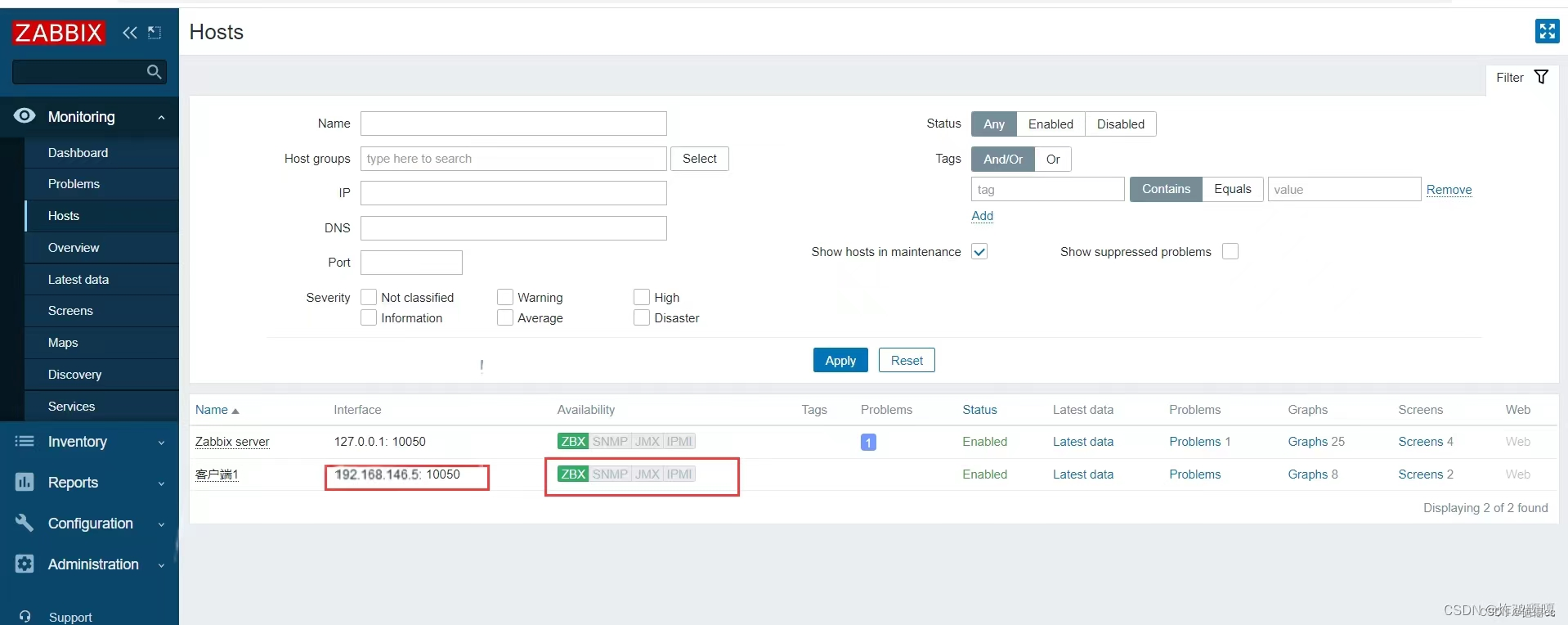
Task: Check the High severity box
Action: click(642, 297)
